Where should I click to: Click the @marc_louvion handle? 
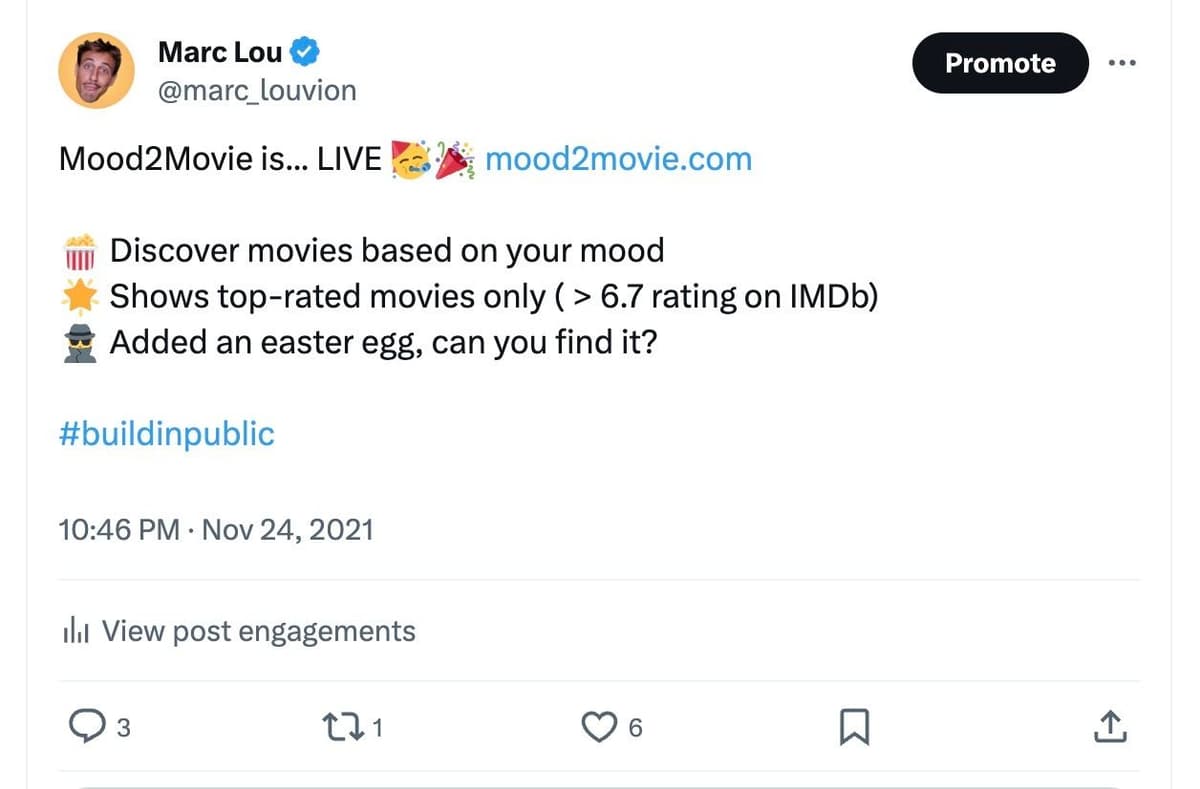click(257, 91)
